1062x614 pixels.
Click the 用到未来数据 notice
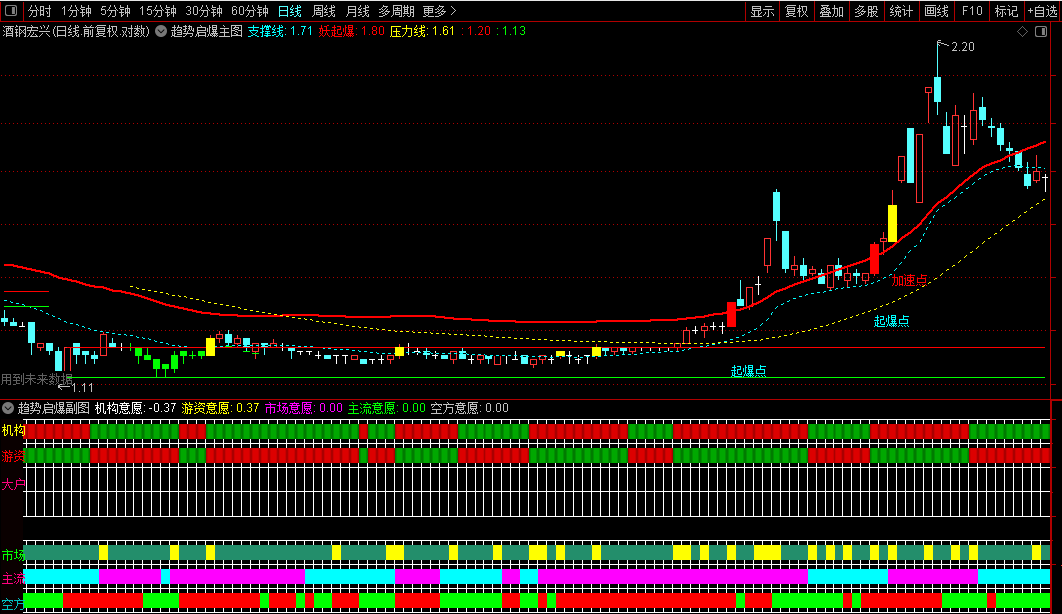pos(36,379)
